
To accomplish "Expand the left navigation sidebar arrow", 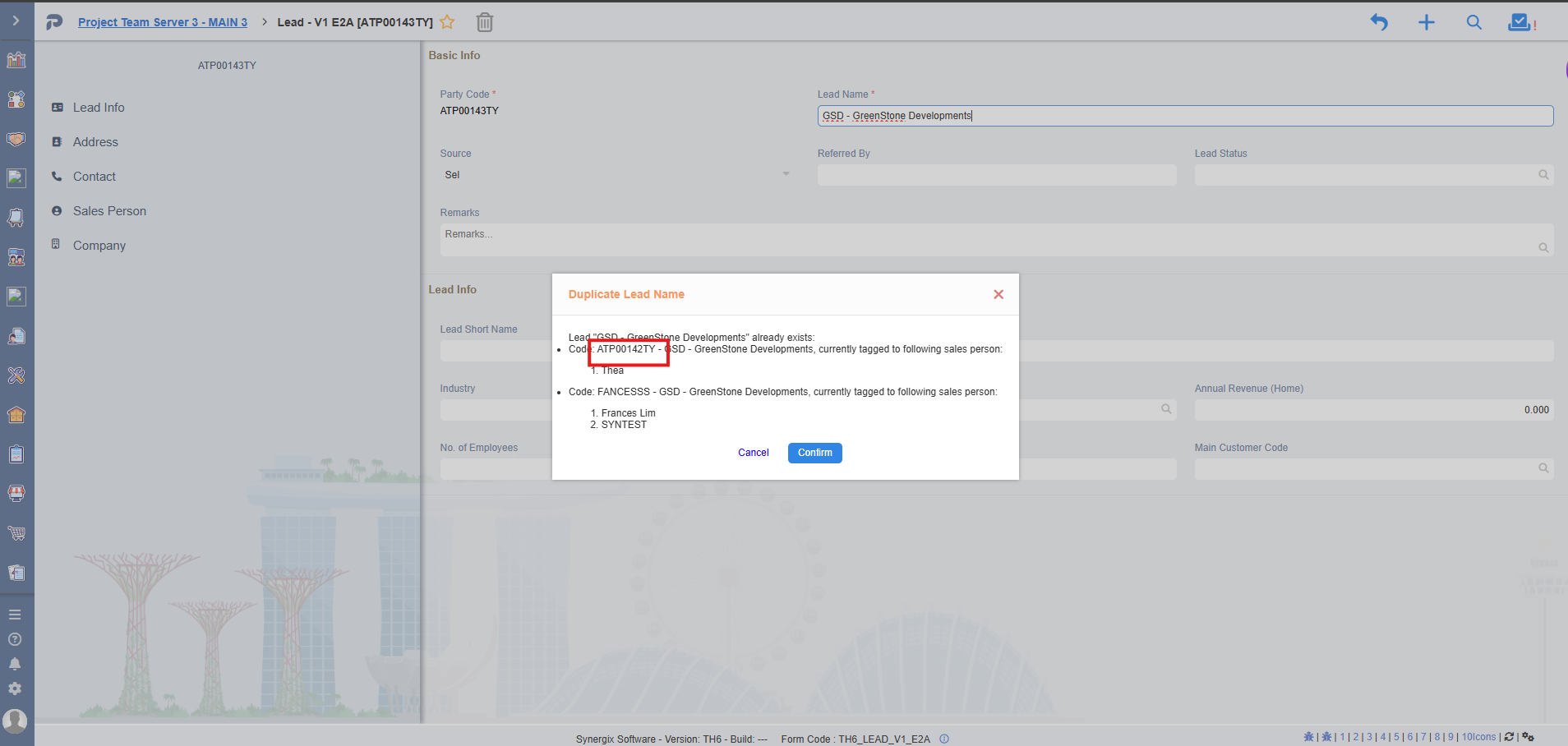I will coord(16,21).
